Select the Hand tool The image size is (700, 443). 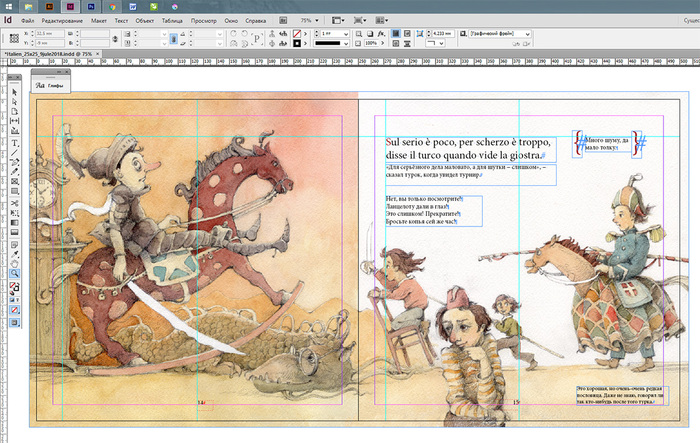click(x=15, y=263)
